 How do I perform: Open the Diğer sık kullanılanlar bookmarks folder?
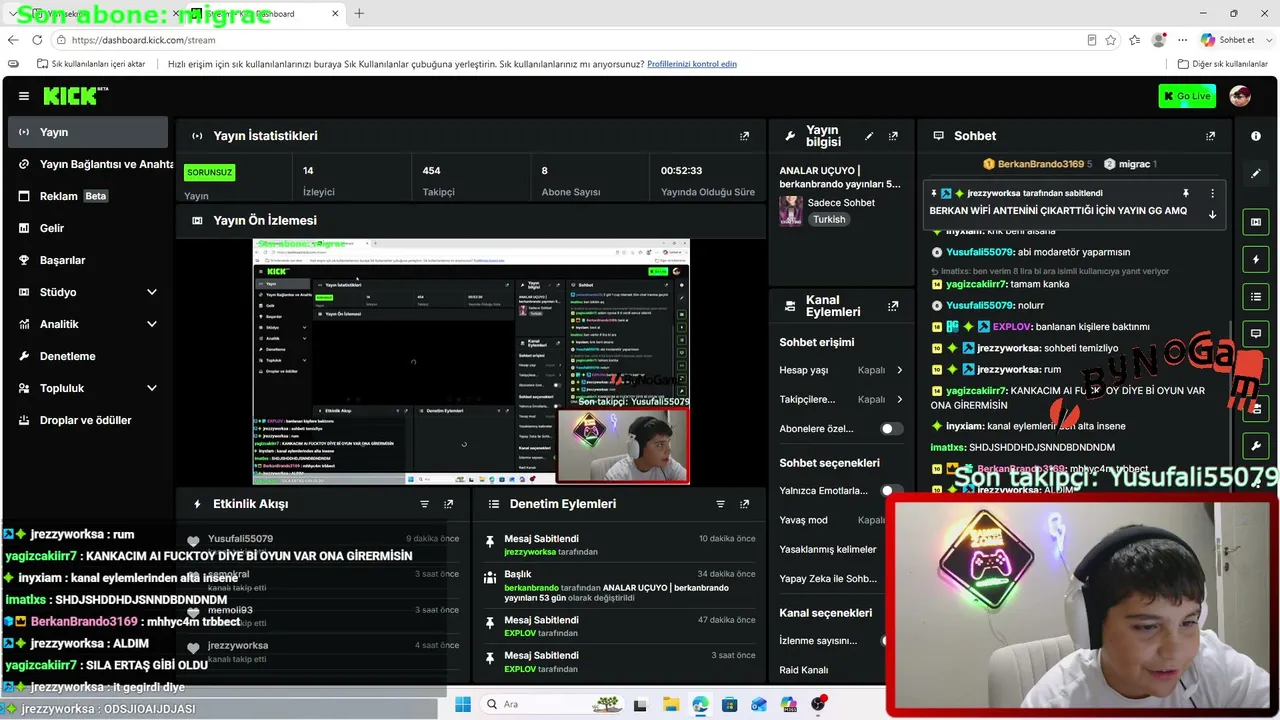tap(1222, 64)
